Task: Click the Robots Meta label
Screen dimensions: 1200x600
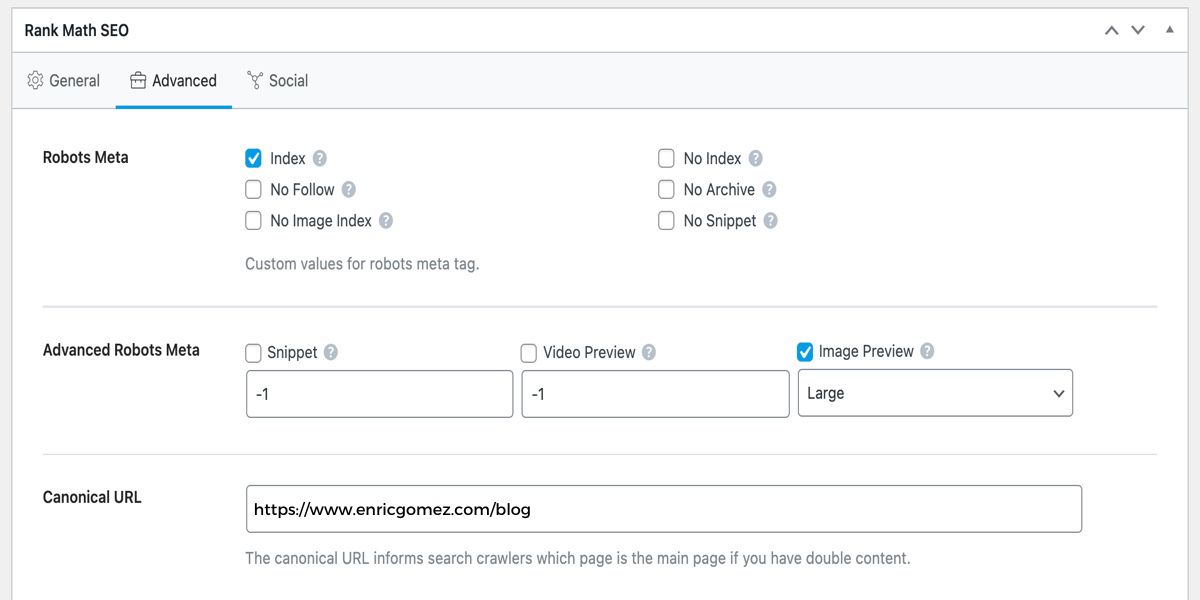Action: pos(86,157)
